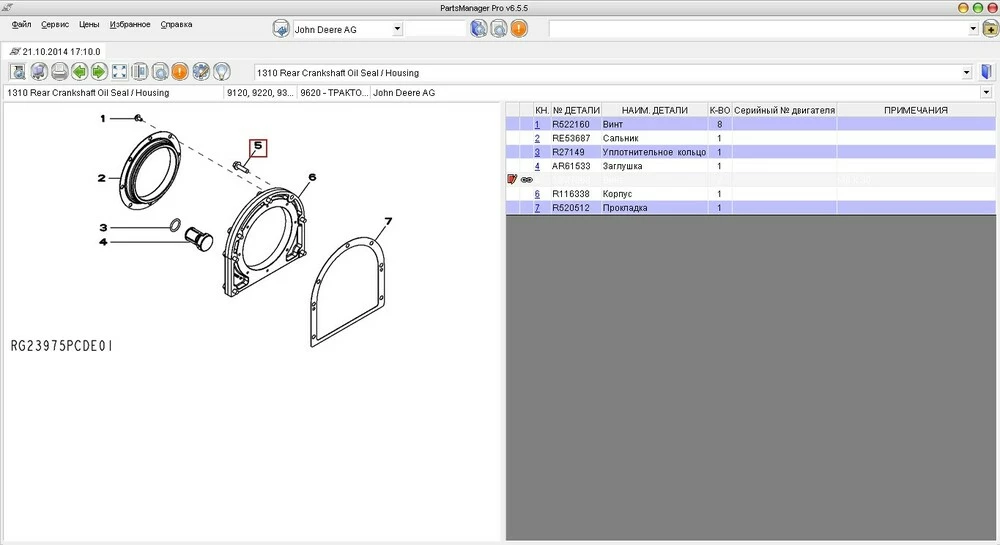Expand the 1310 Rear Crankshaft section dropdown
Viewport: 1000px width, 545px height.
(x=966, y=73)
